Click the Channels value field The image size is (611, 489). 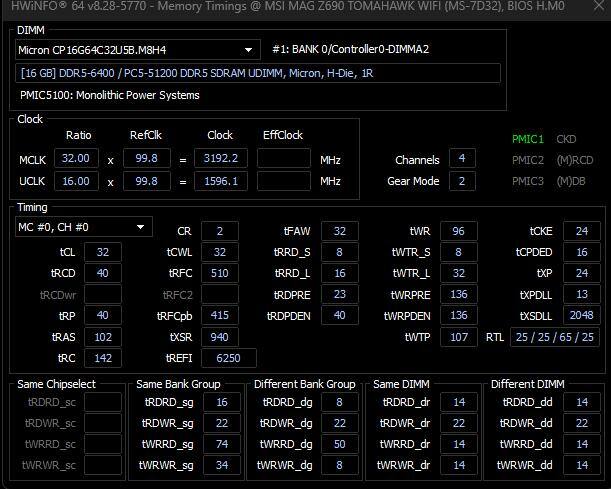(x=461, y=159)
